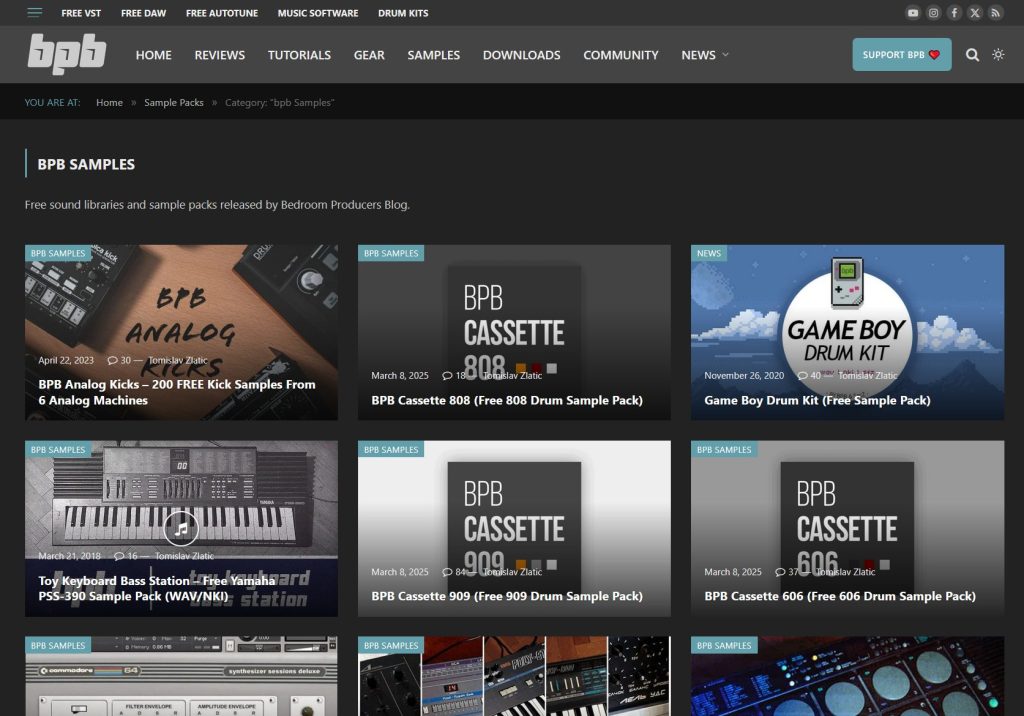Image resolution: width=1024 pixels, height=716 pixels.
Task: Open comments count on BPB Cassette 606
Action: [x=787, y=572]
